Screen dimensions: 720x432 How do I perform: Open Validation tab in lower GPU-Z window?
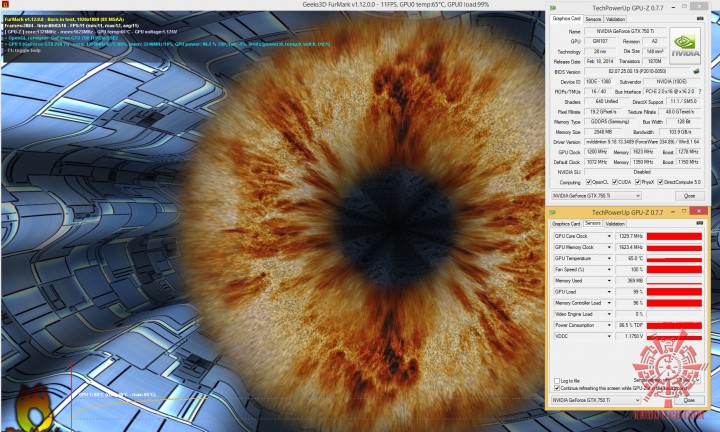614,224
